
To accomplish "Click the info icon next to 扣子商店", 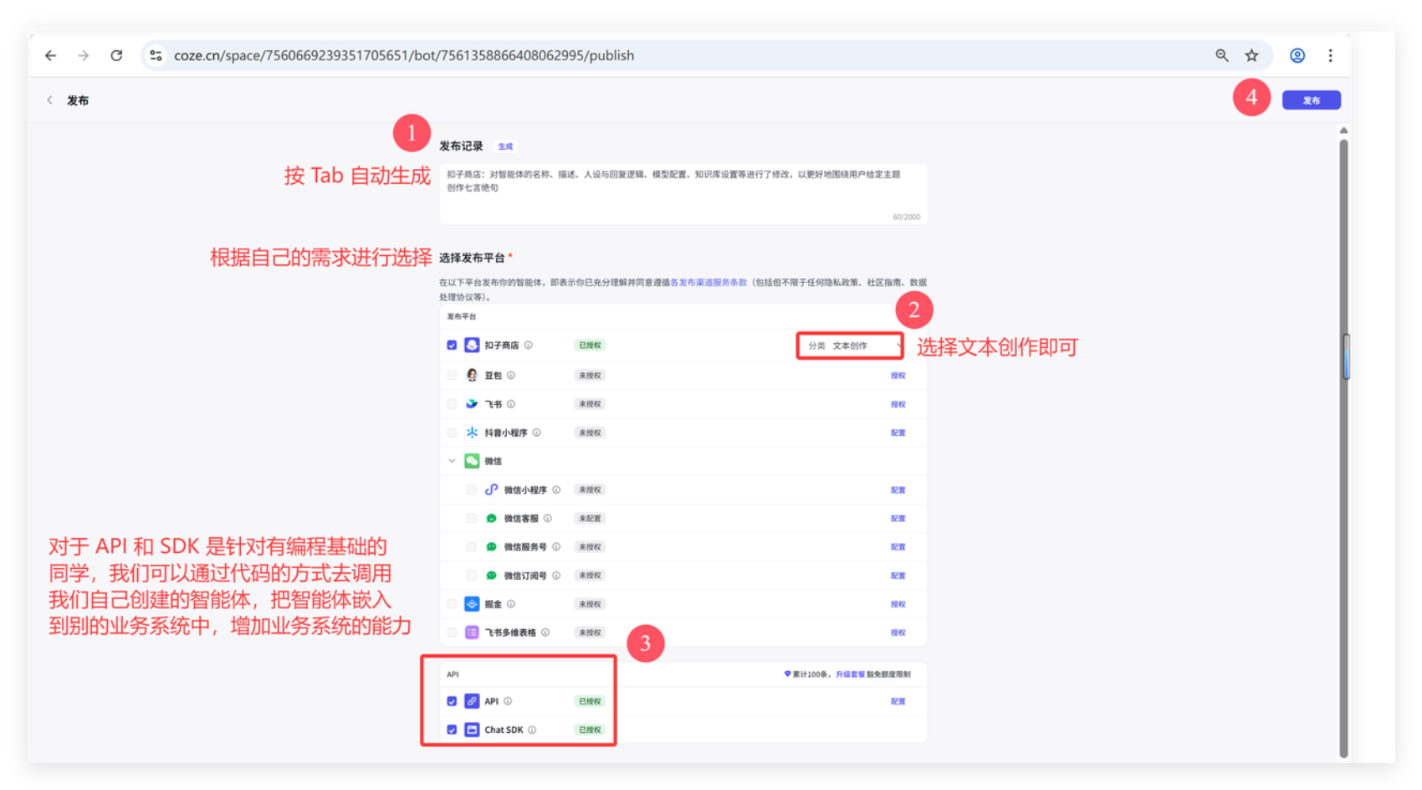I will [x=528, y=345].
